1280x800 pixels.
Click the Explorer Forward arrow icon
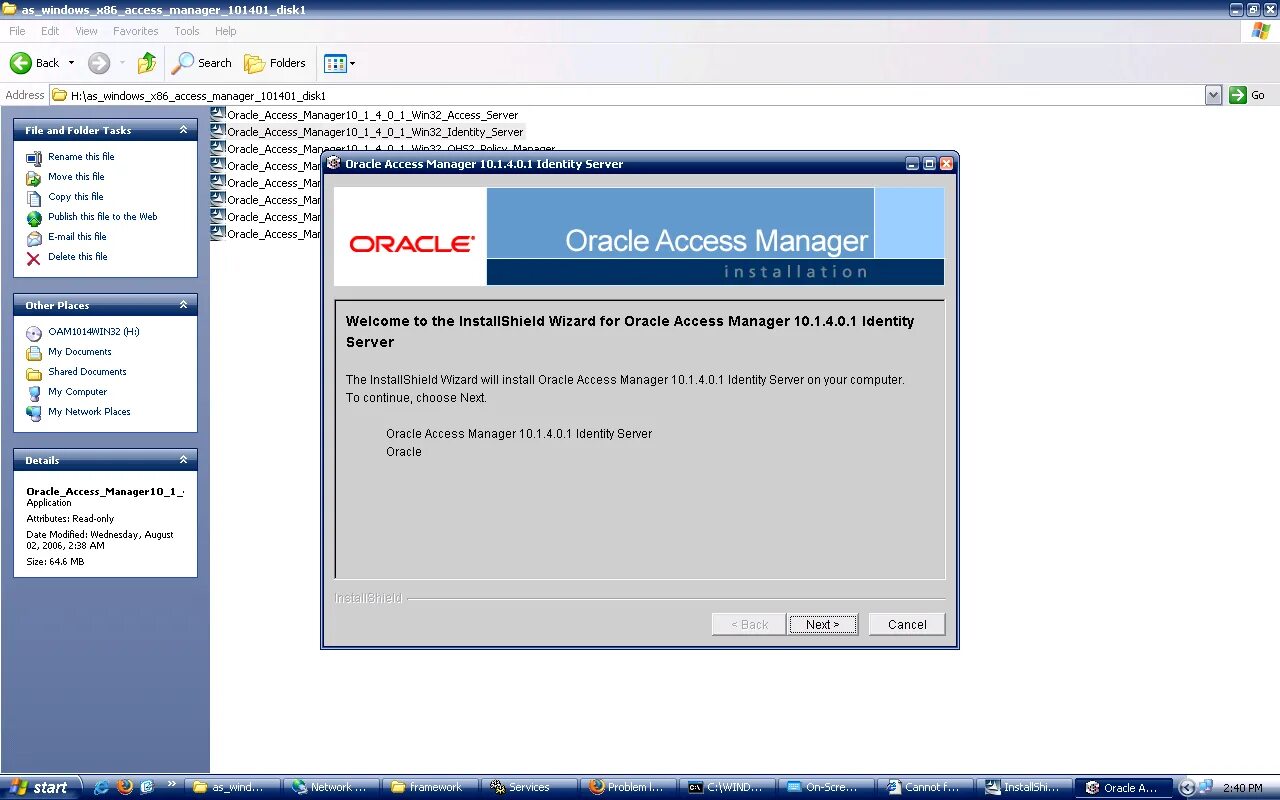click(99, 63)
